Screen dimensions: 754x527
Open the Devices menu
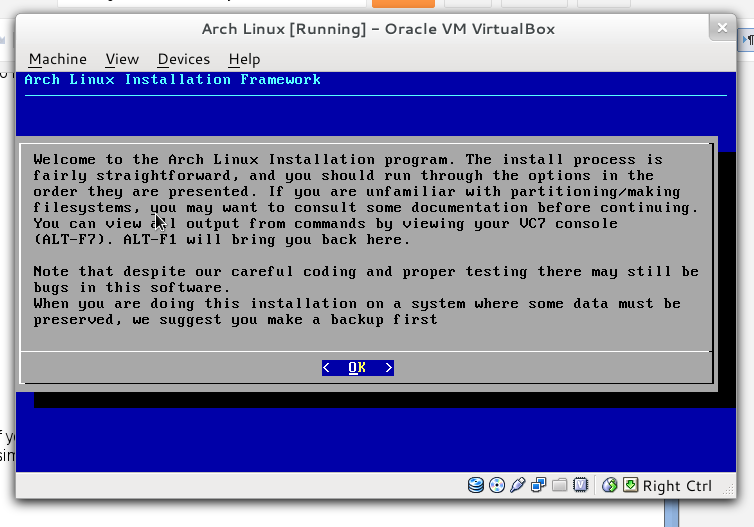pyautogui.click(x=184, y=59)
